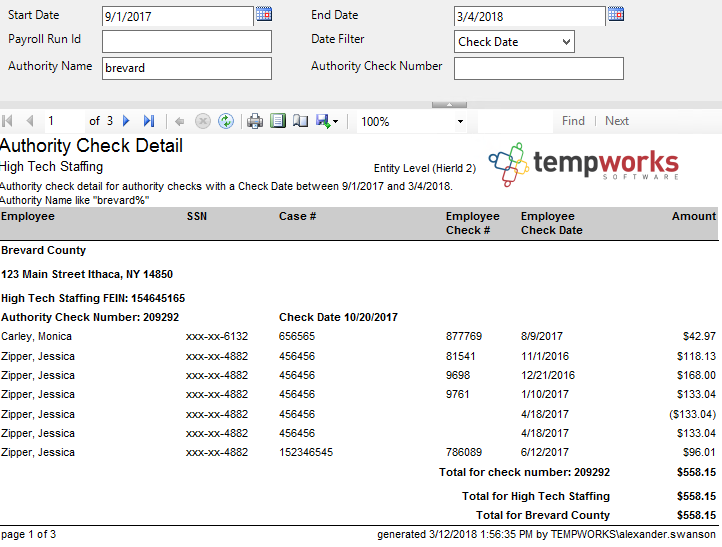Click the stop rendering icon

203,121
